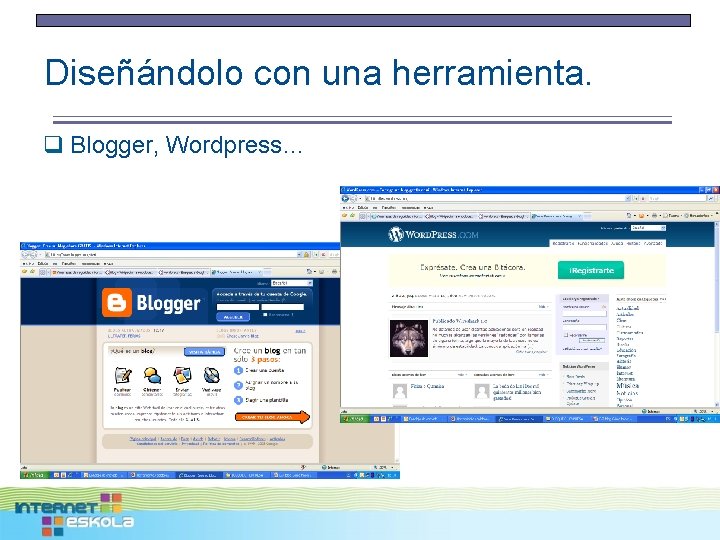
Task: Open the Edición menu in WordPress browser window
Action: [x=362, y=208]
